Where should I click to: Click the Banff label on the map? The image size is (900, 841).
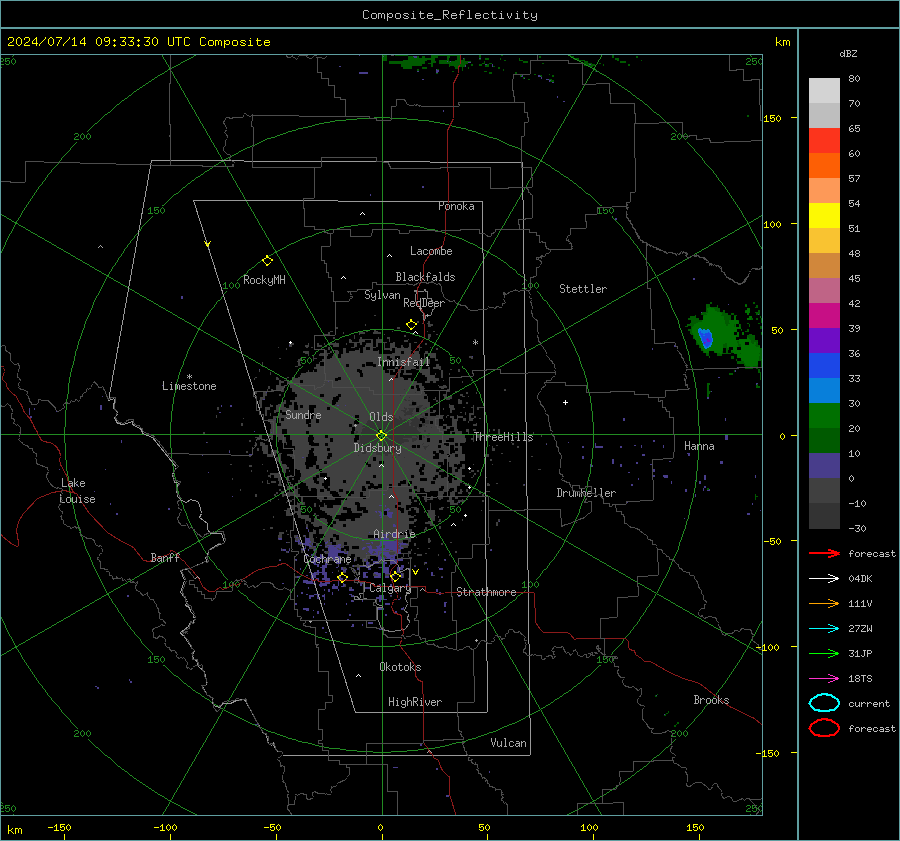click(x=165, y=557)
